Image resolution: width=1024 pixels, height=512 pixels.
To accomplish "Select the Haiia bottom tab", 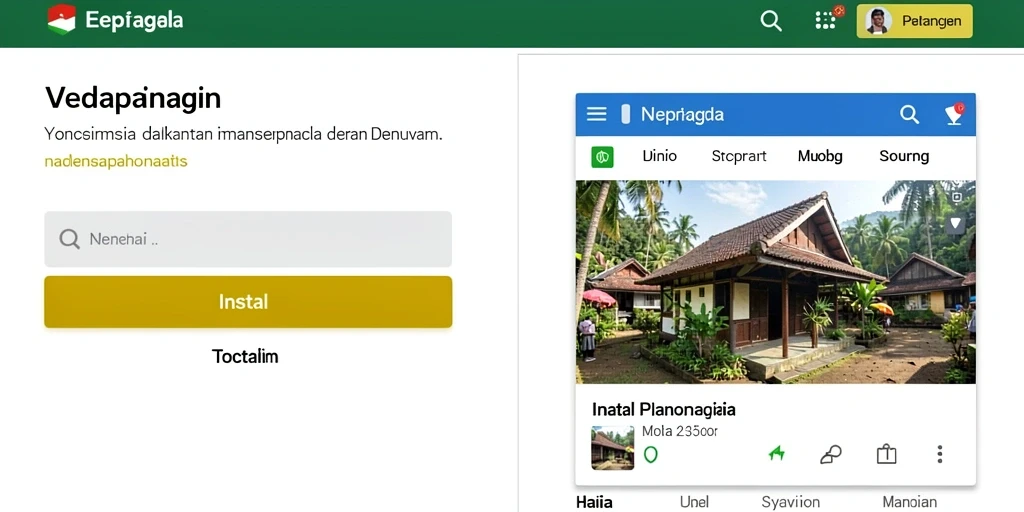I will coord(594,502).
